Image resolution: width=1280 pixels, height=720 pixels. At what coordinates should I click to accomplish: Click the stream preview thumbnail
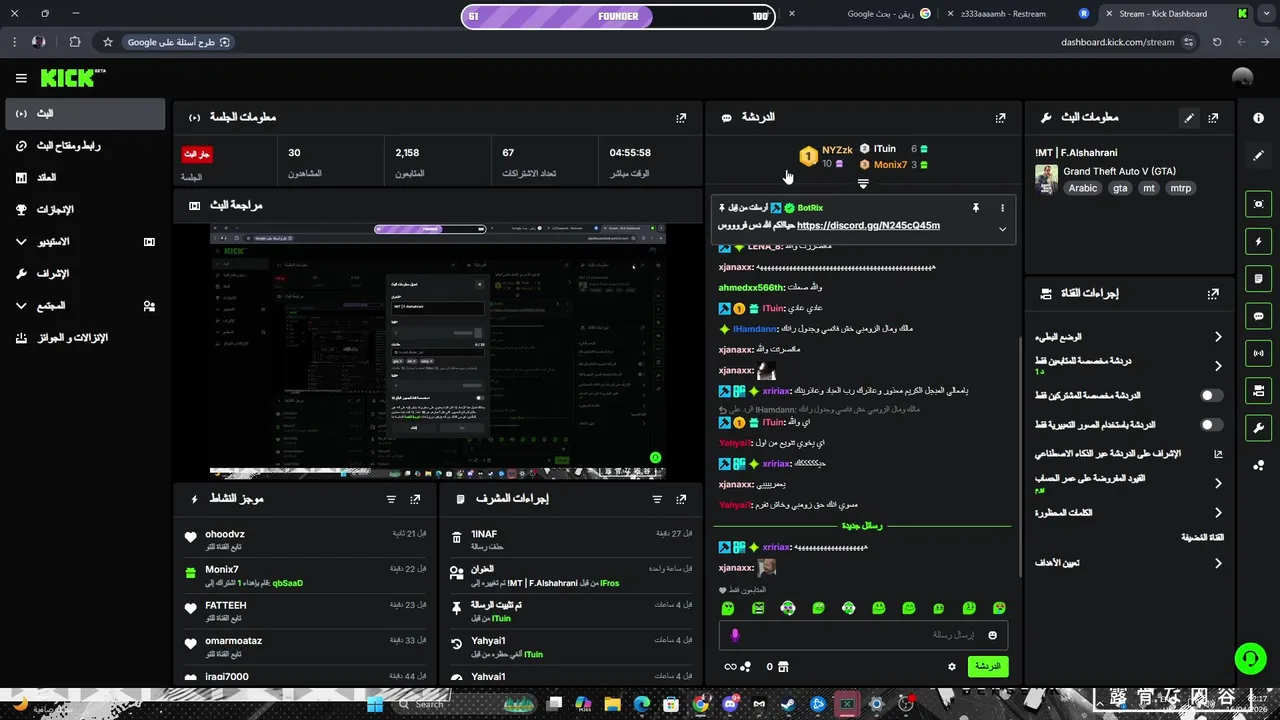(436, 351)
